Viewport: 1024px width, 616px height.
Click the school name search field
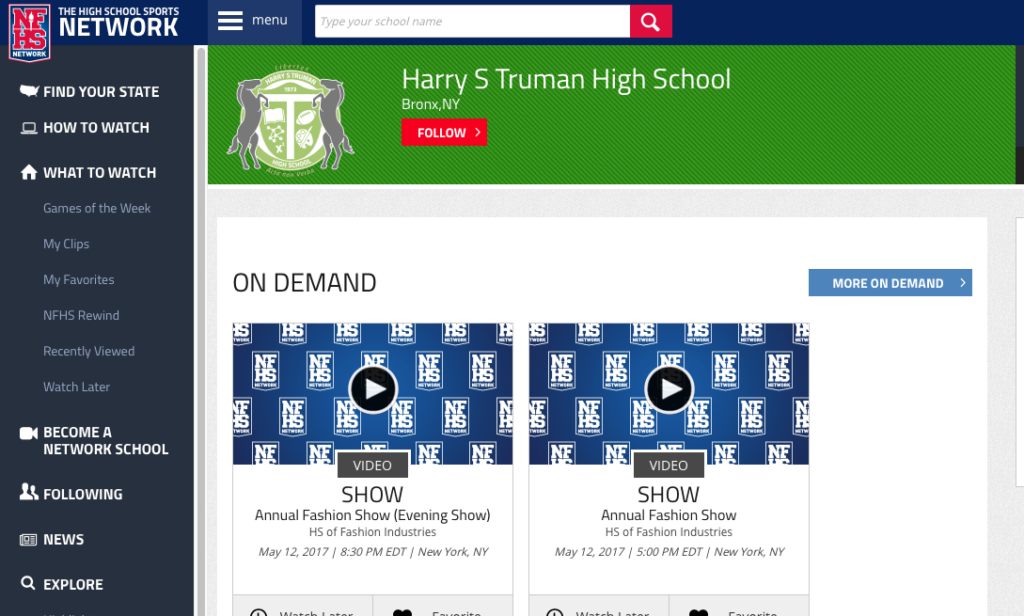[472, 22]
